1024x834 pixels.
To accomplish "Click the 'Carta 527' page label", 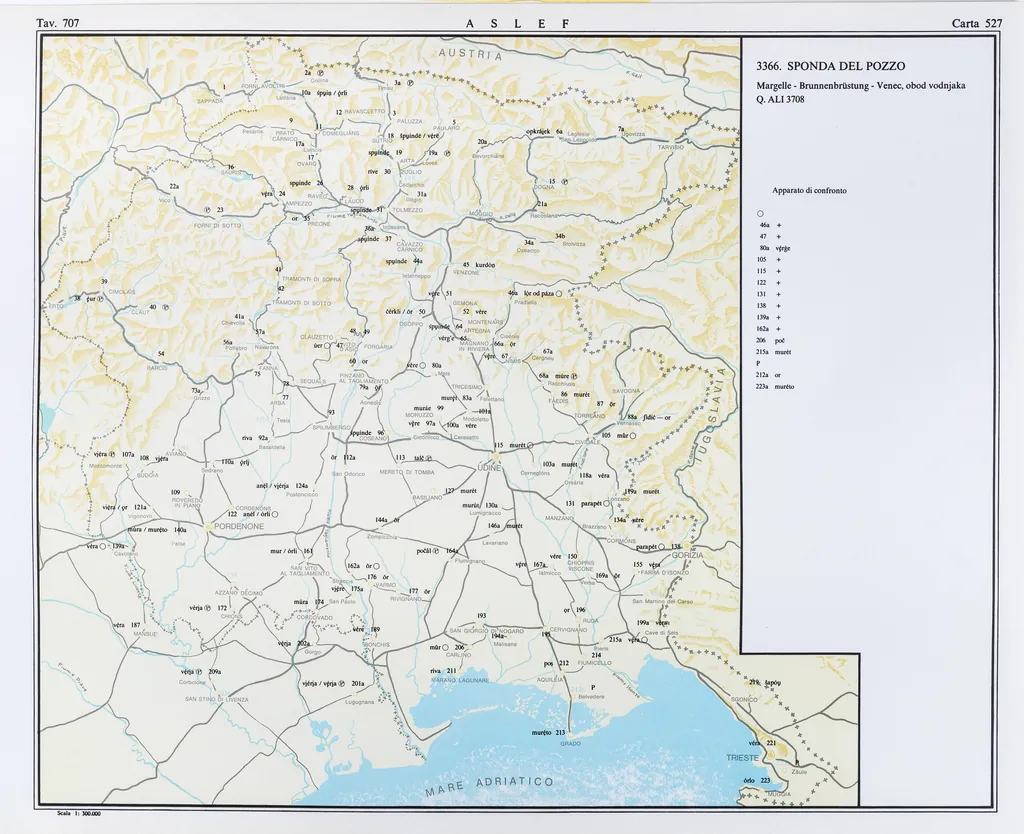I will click(978, 23).
